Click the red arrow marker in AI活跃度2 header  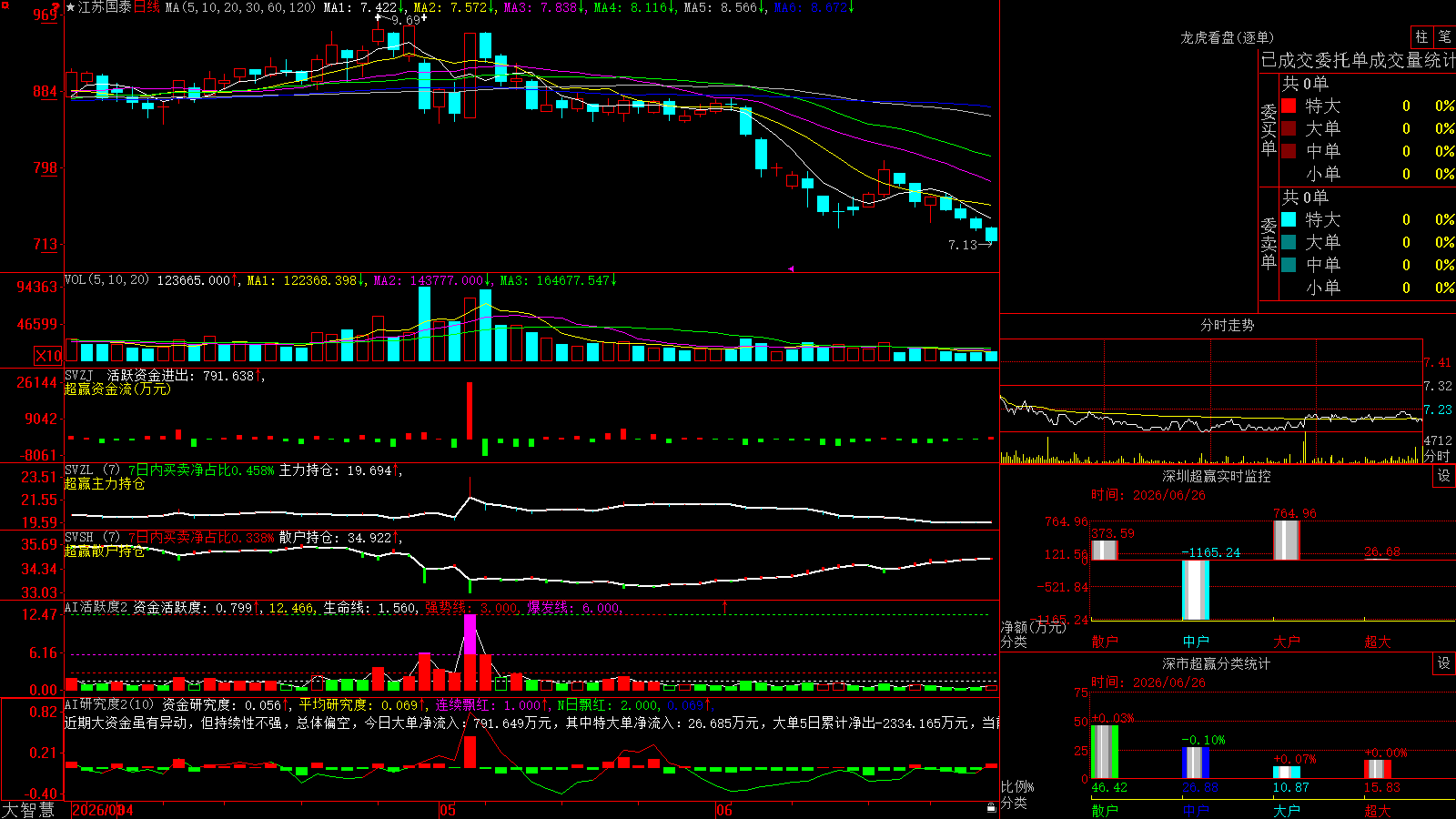click(725, 607)
